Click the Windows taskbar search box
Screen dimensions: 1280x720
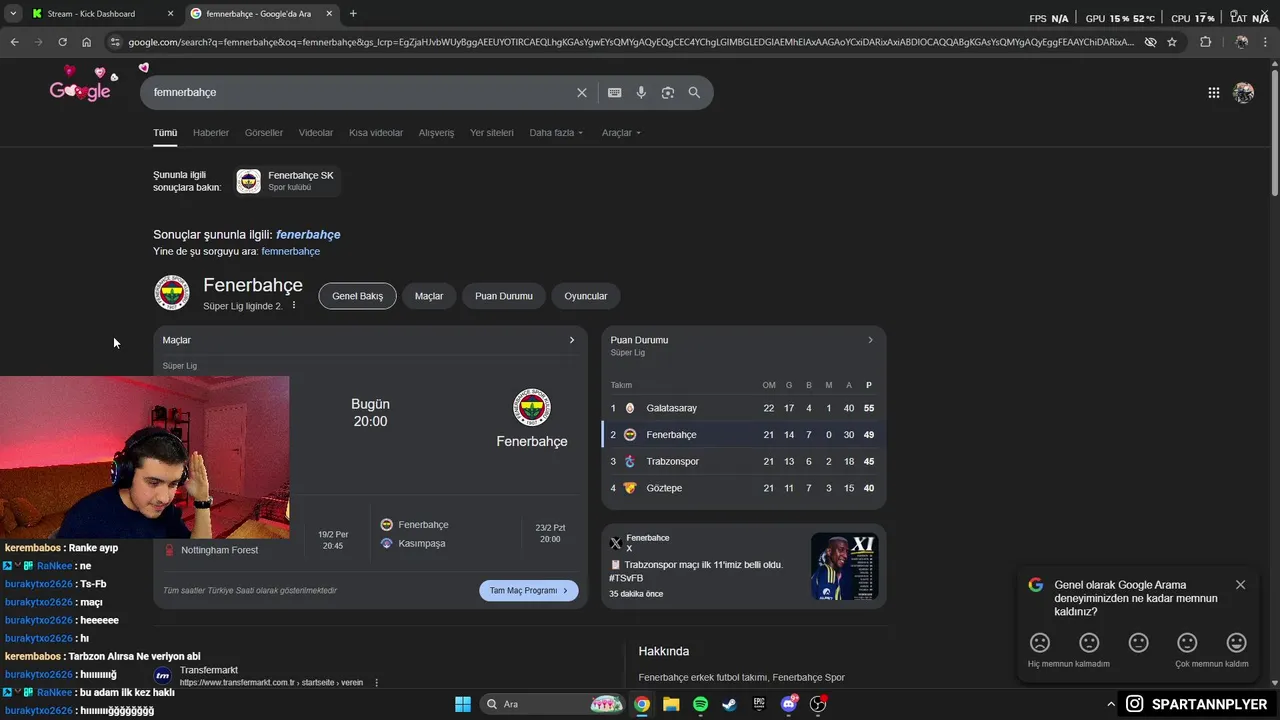click(x=554, y=704)
